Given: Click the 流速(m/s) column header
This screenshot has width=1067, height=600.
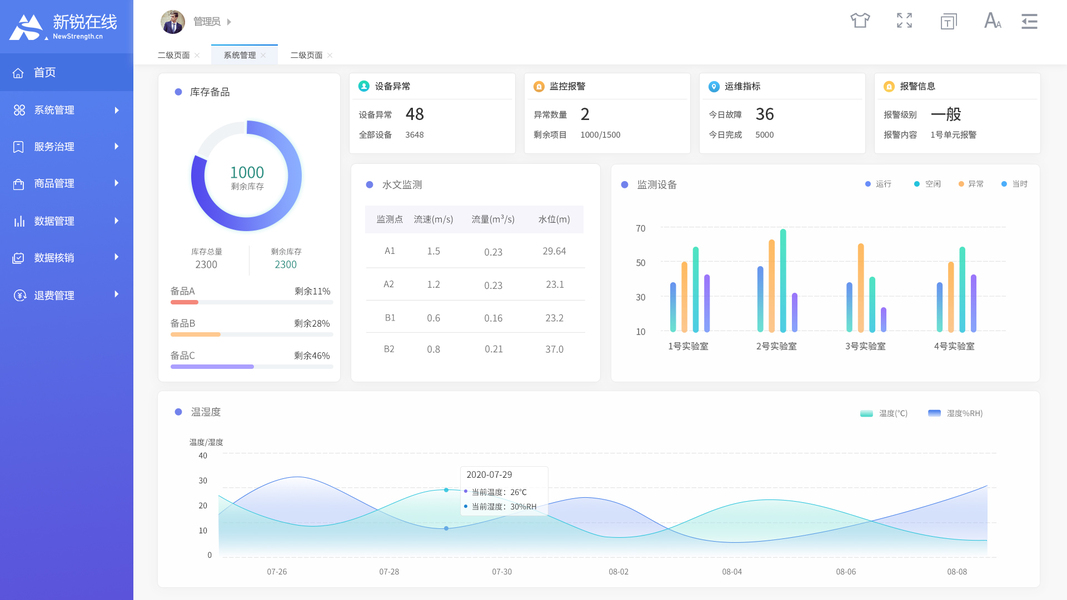Looking at the screenshot, I should pos(433,219).
